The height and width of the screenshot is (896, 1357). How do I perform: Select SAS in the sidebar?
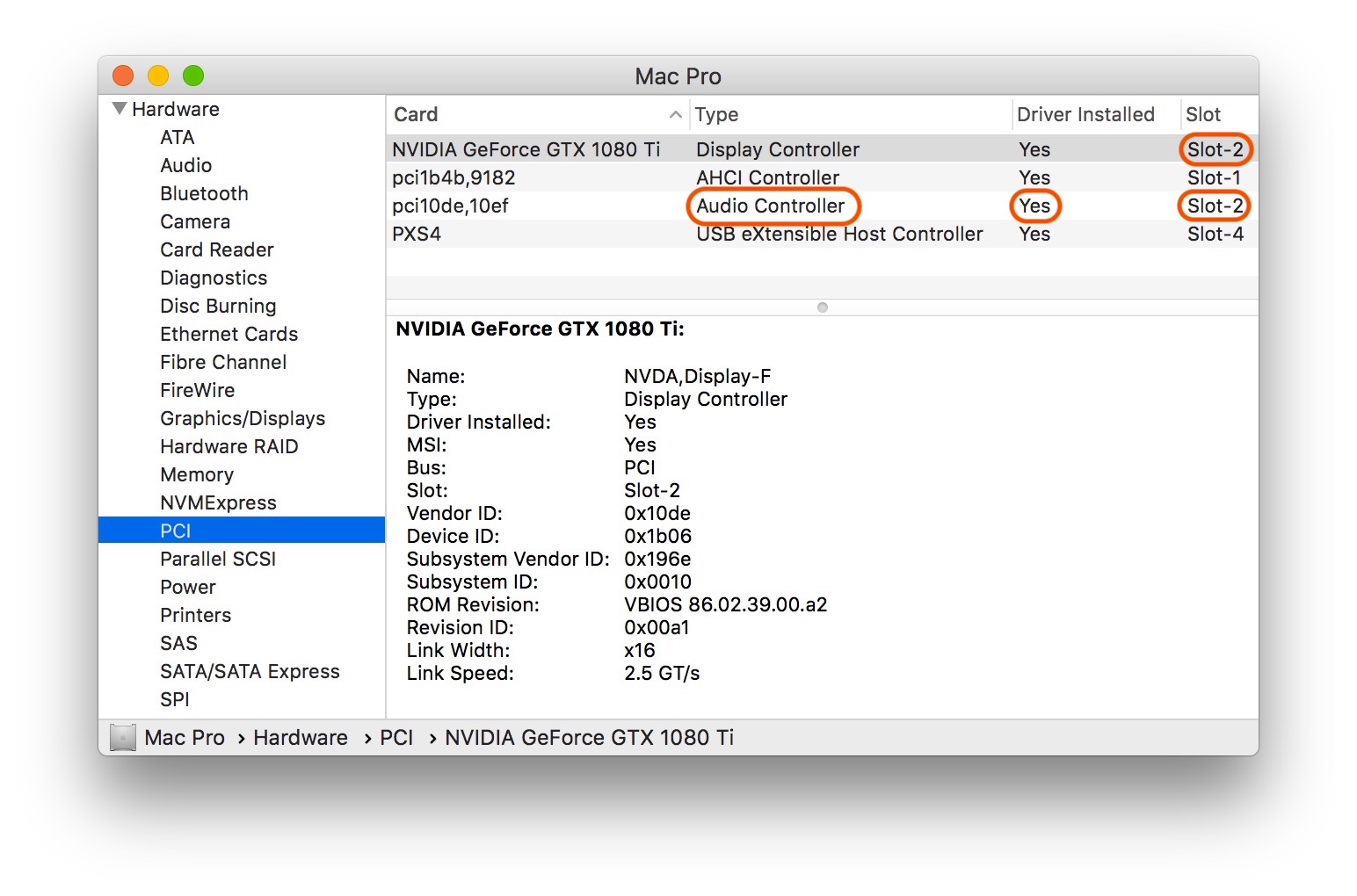(179, 643)
